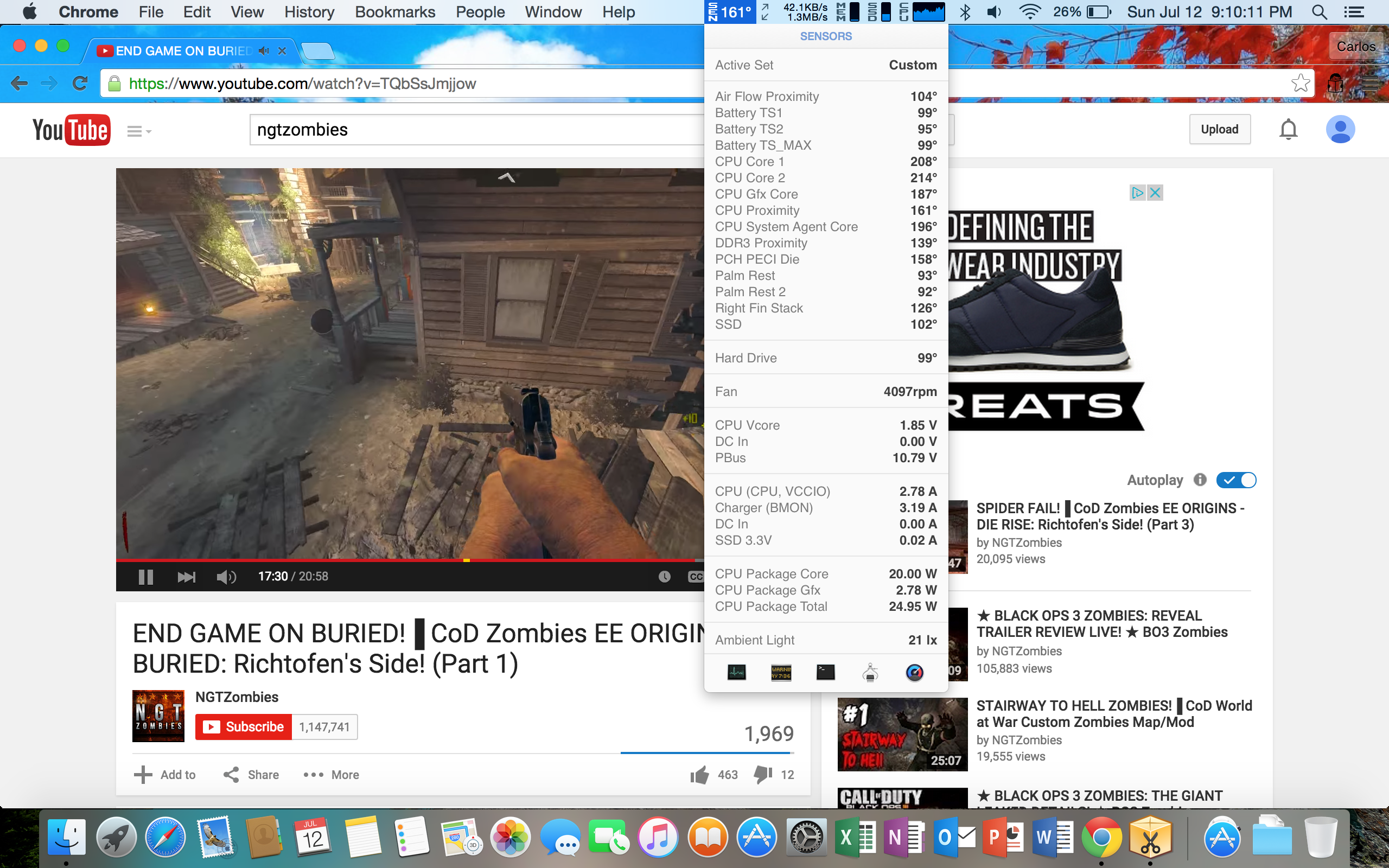Toggle the Autoplay switch
The width and height of the screenshot is (1389, 868).
(1236, 480)
